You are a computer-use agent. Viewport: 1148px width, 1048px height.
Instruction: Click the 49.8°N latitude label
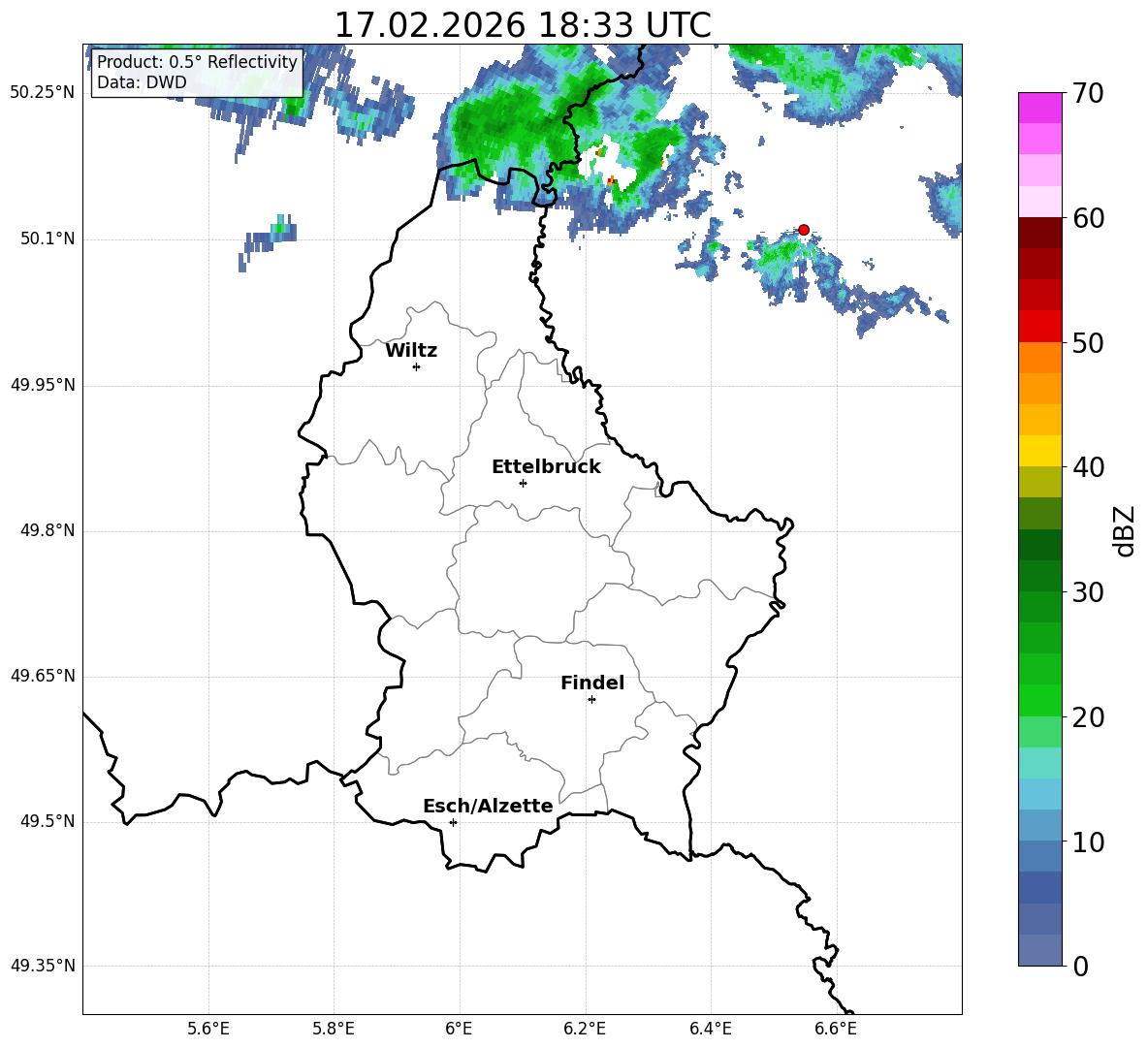coord(48,530)
